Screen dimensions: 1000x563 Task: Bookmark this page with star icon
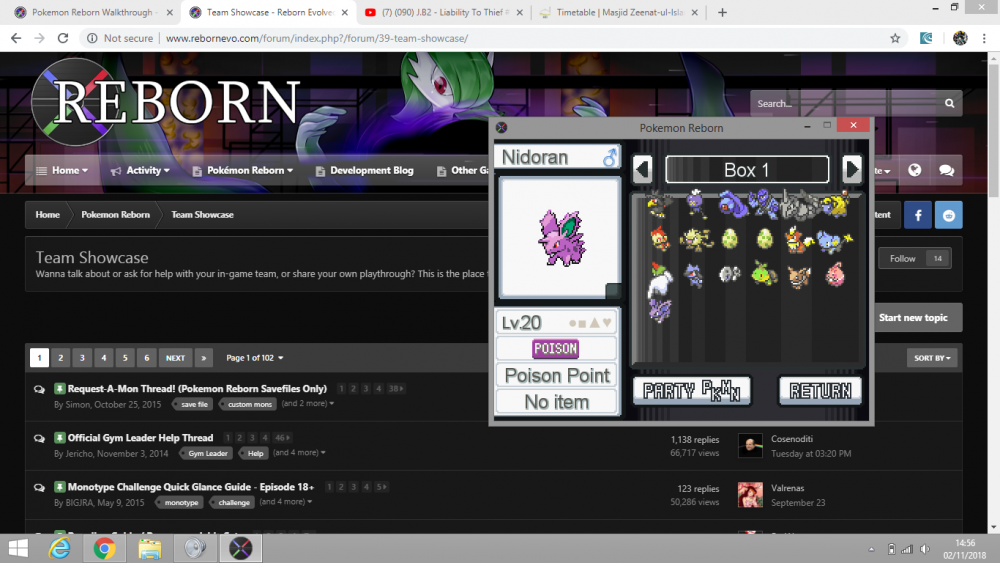tap(895, 38)
